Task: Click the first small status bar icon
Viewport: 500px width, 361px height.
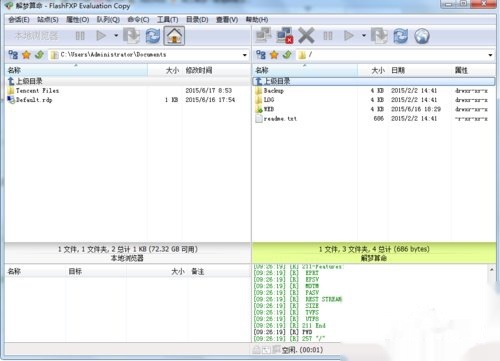Action: (x=256, y=350)
